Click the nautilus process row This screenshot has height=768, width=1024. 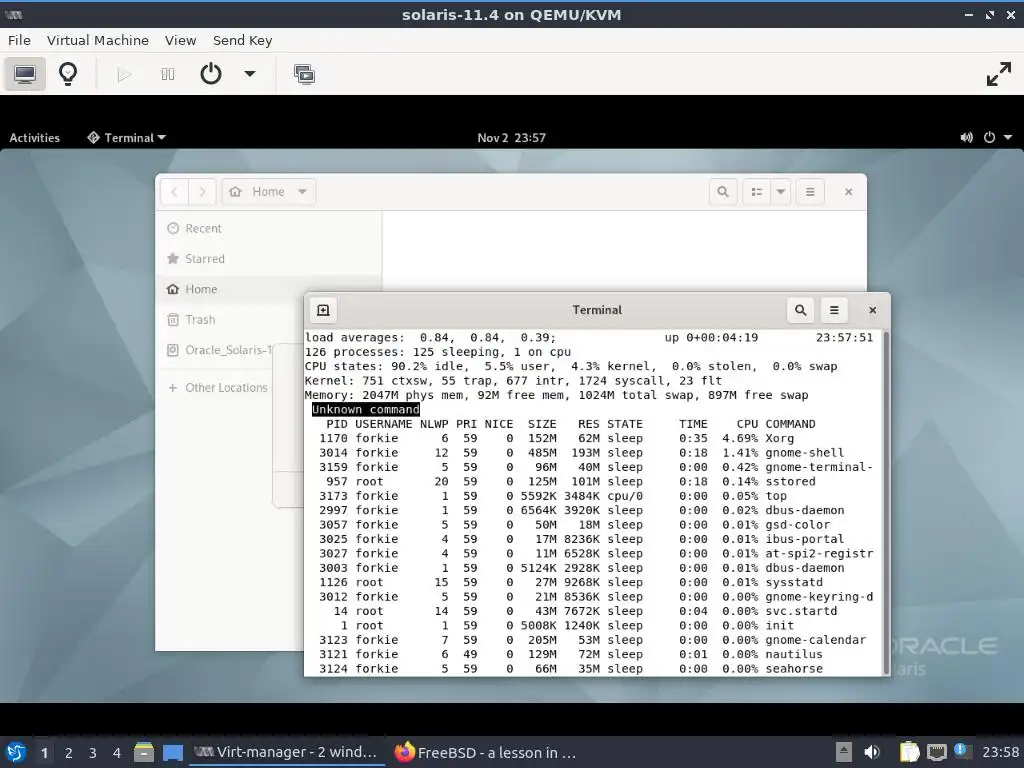pos(588,654)
